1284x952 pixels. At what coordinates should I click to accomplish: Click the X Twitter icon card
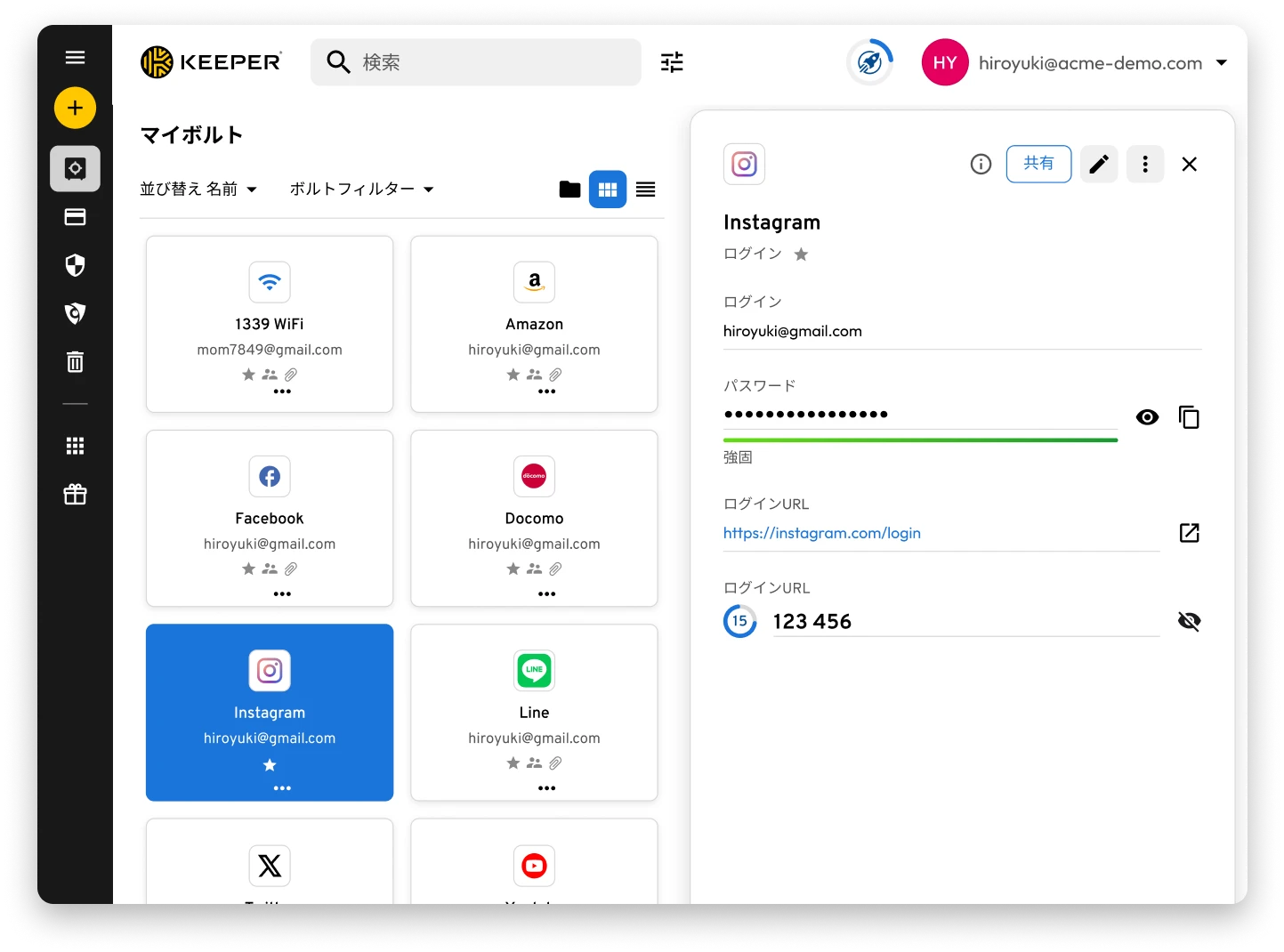(x=270, y=866)
